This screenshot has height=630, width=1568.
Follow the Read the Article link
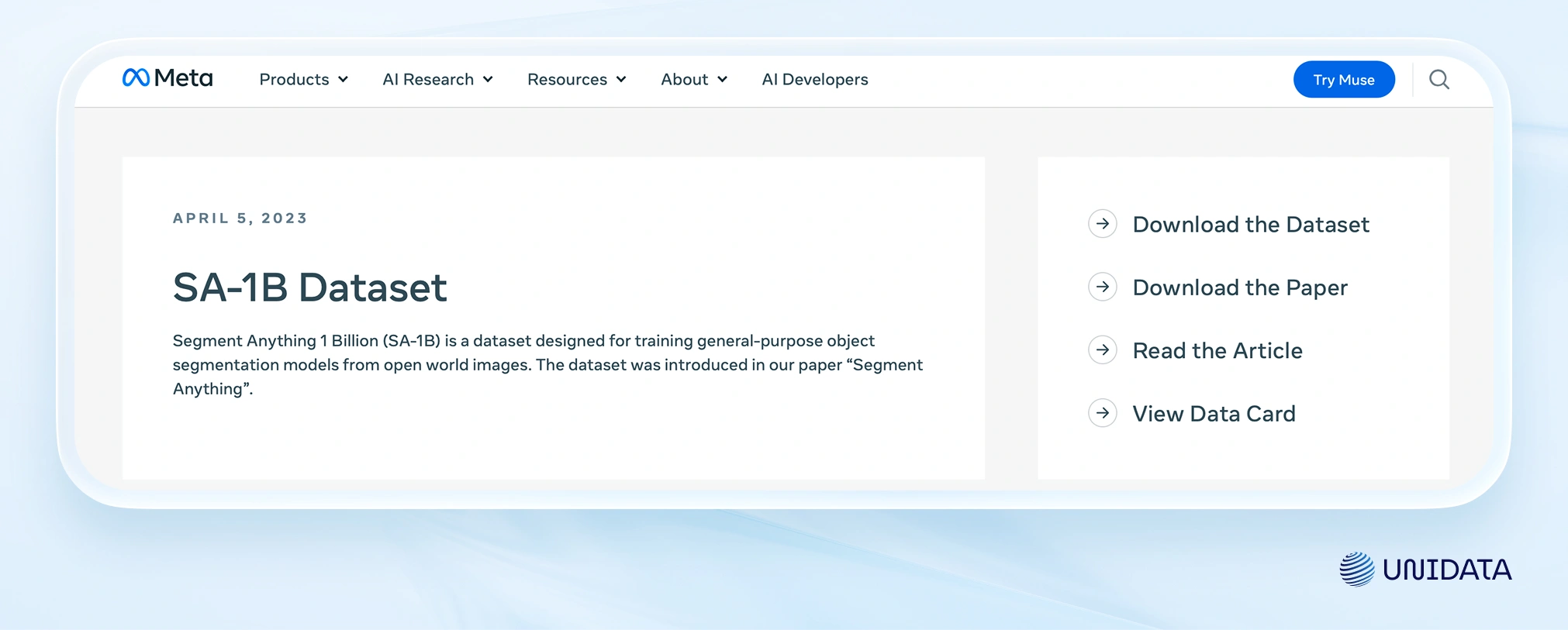click(x=1217, y=351)
